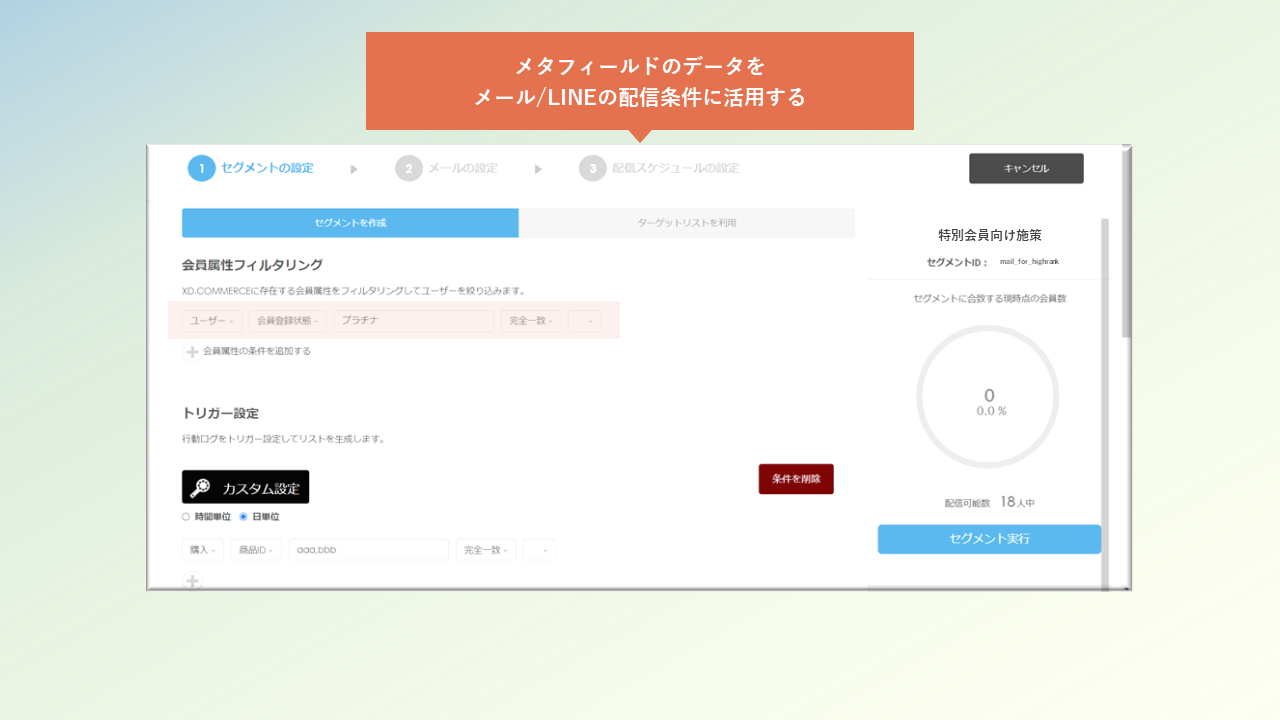
Task: Click the 特別会員向け施策 title
Action: 990,236
